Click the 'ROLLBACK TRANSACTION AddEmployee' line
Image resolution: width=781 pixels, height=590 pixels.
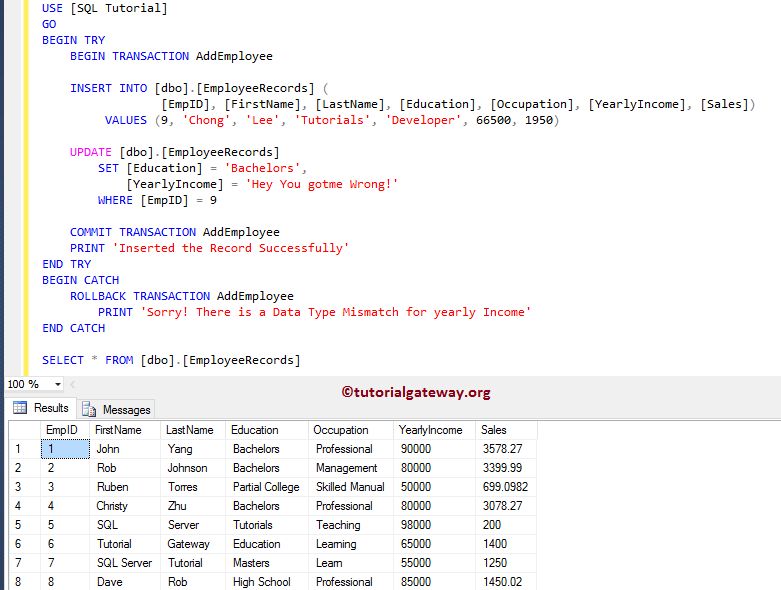click(x=182, y=296)
